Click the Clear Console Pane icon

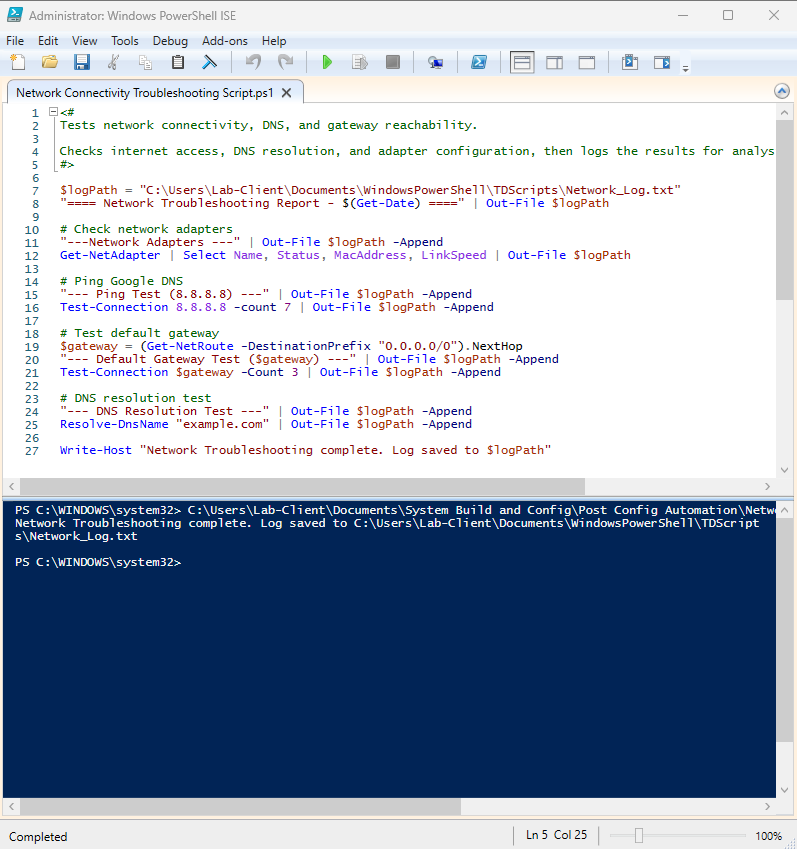(209, 63)
